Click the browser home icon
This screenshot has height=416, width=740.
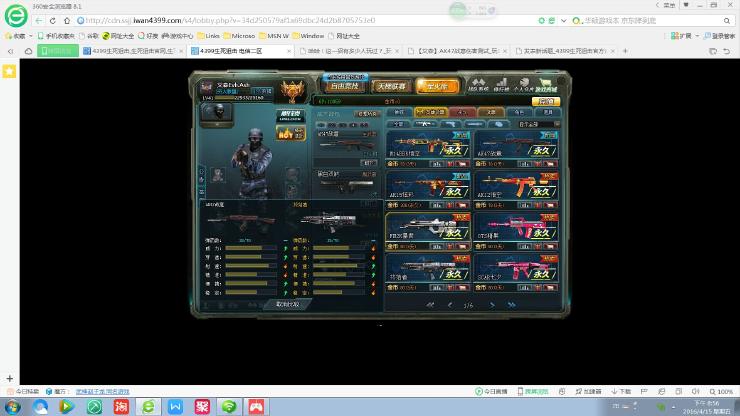tap(67, 21)
